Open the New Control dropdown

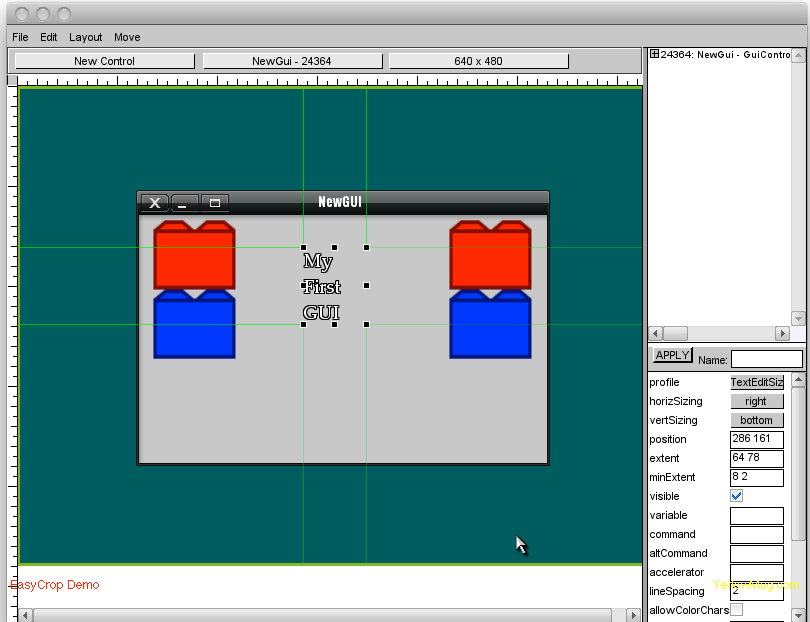point(104,61)
